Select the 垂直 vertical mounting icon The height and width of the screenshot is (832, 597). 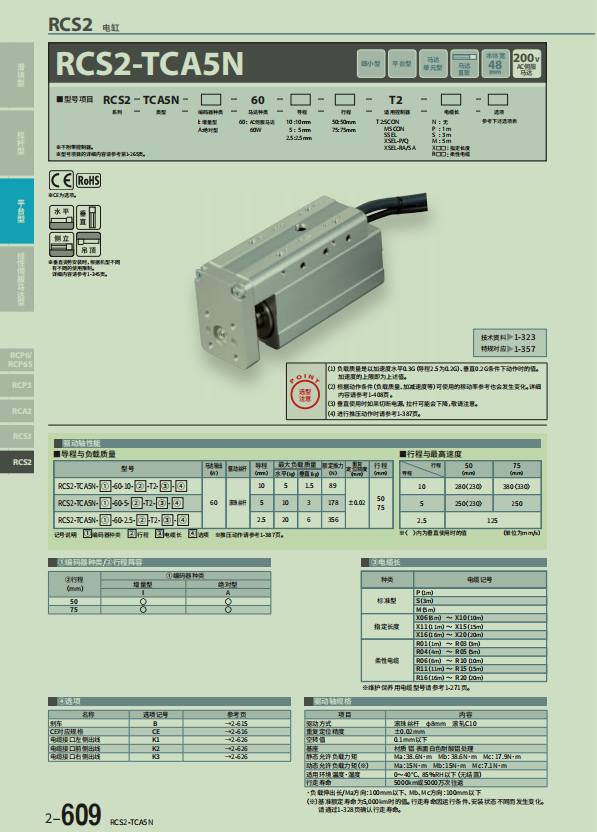pos(89,218)
